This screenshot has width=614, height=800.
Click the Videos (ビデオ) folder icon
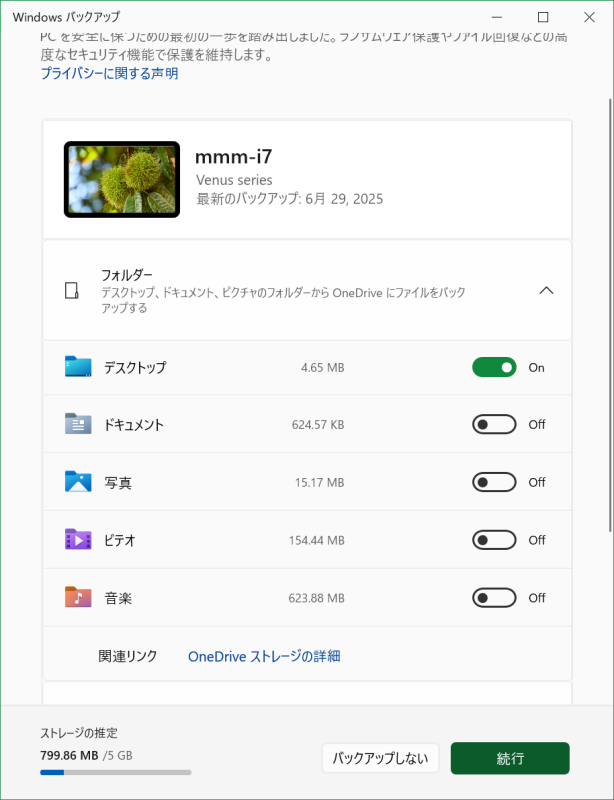tap(78, 539)
